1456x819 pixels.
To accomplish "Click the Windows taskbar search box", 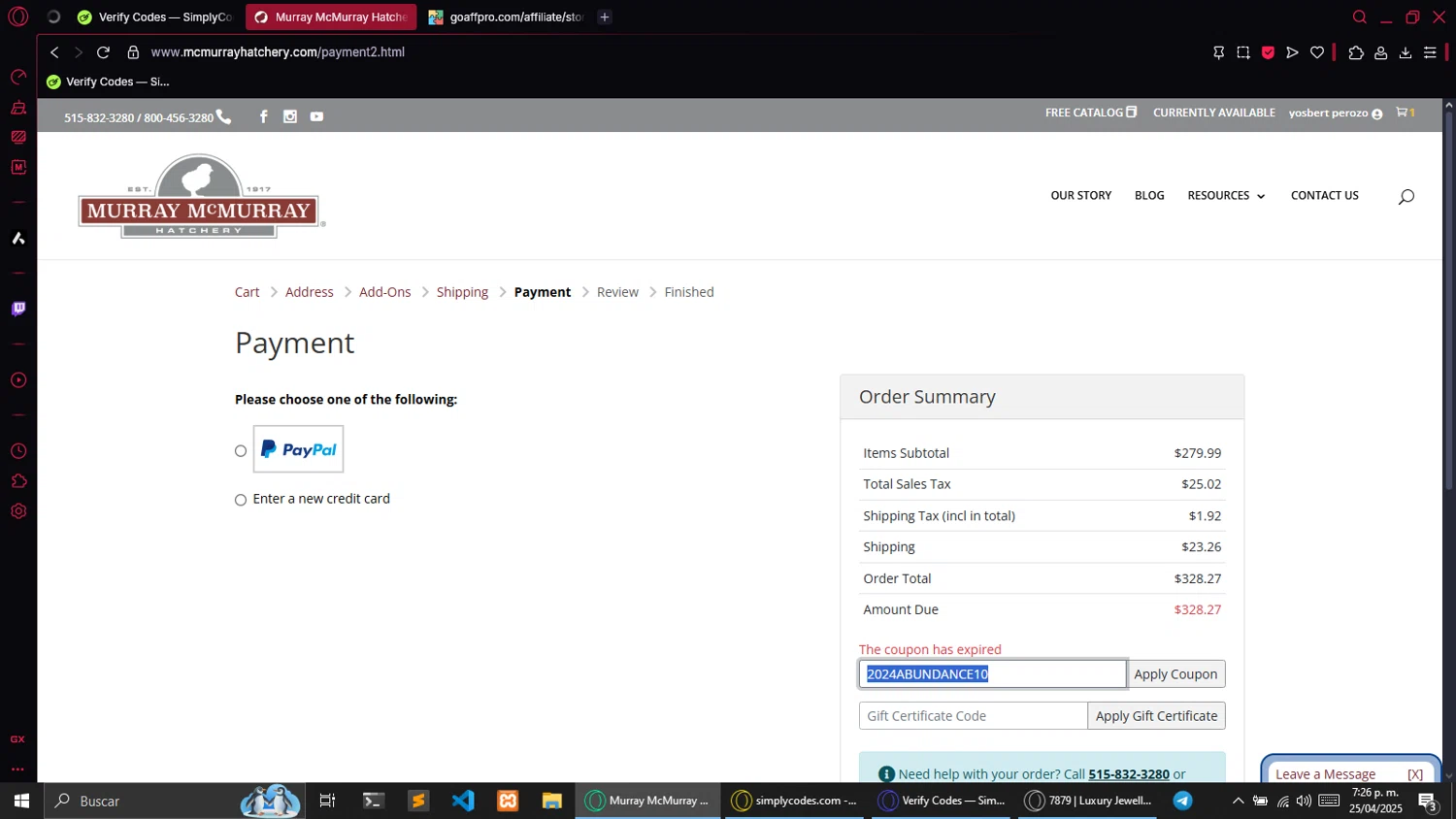I will [175, 801].
